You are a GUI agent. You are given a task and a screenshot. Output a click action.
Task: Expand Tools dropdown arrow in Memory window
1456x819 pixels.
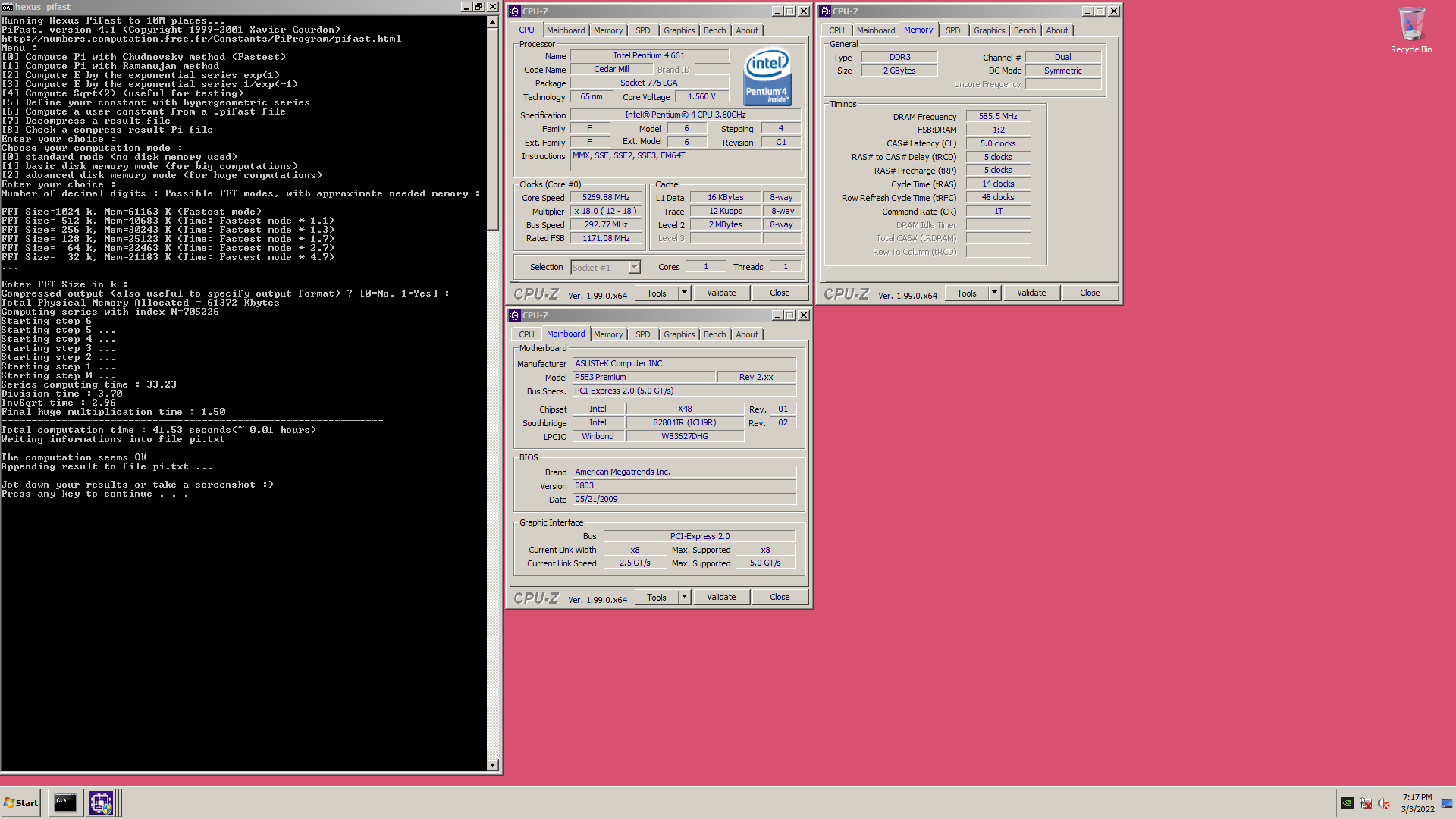click(994, 293)
